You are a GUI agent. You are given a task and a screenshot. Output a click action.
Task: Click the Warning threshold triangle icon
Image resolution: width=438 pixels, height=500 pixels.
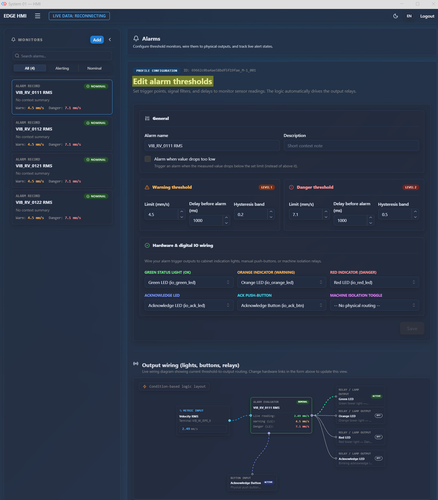point(147,187)
